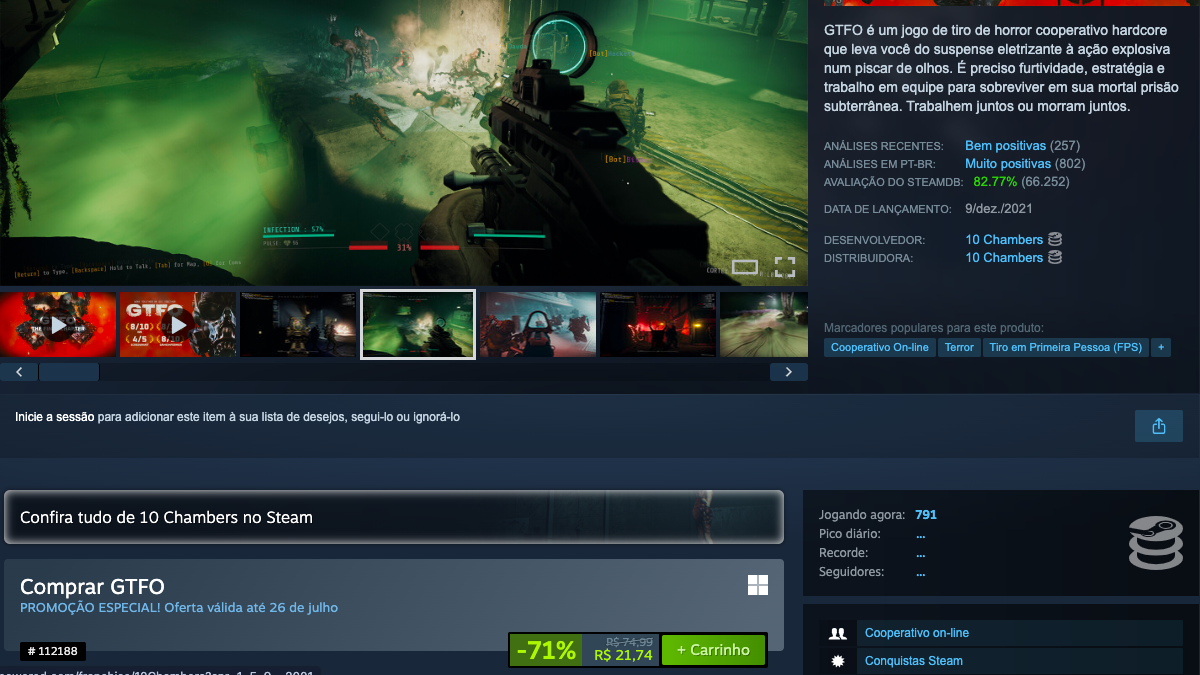
Task: Select the dark corridor screenshot thumbnail
Action: point(298,324)
